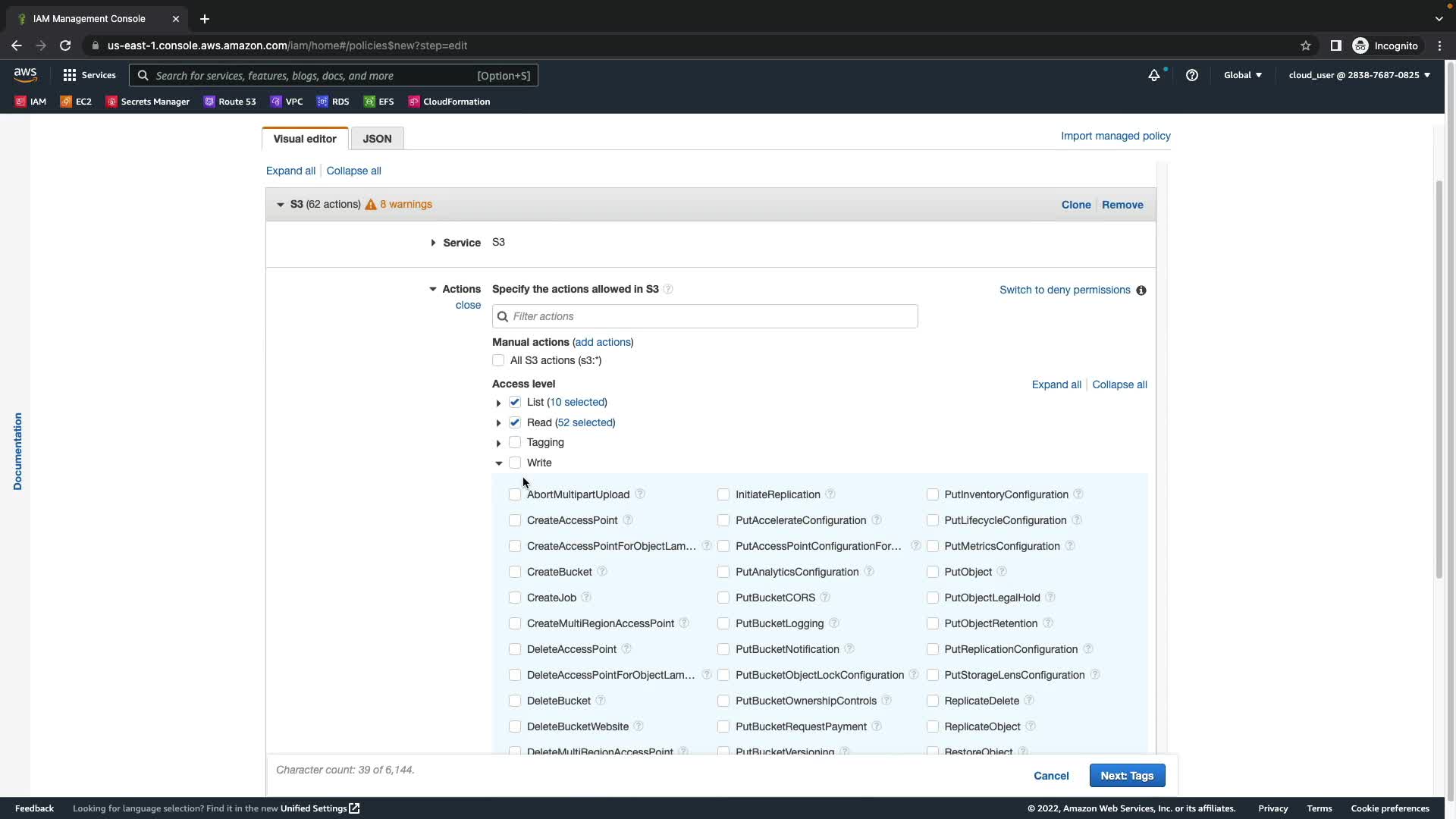Enable the All S3 actions checkbox

[x=498, y=360]
